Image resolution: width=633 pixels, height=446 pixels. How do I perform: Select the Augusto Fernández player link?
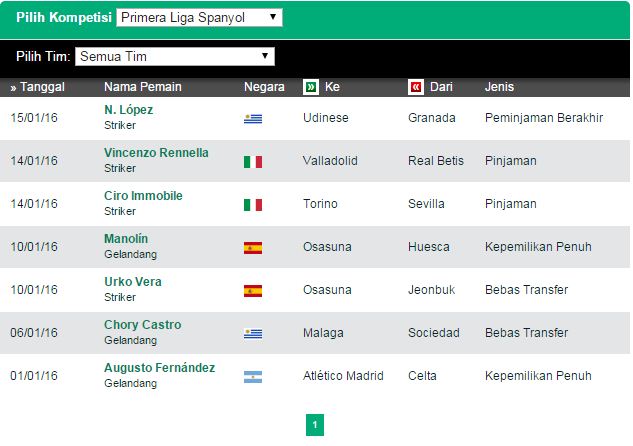tap(159, 368)
